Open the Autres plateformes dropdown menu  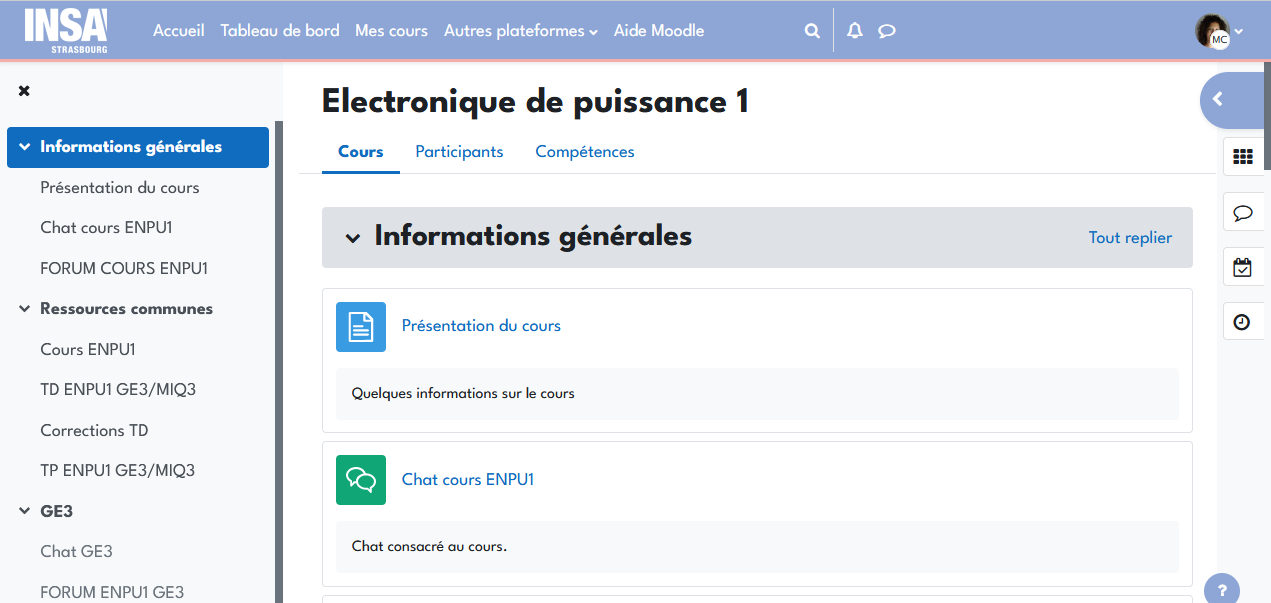[520, 30]
